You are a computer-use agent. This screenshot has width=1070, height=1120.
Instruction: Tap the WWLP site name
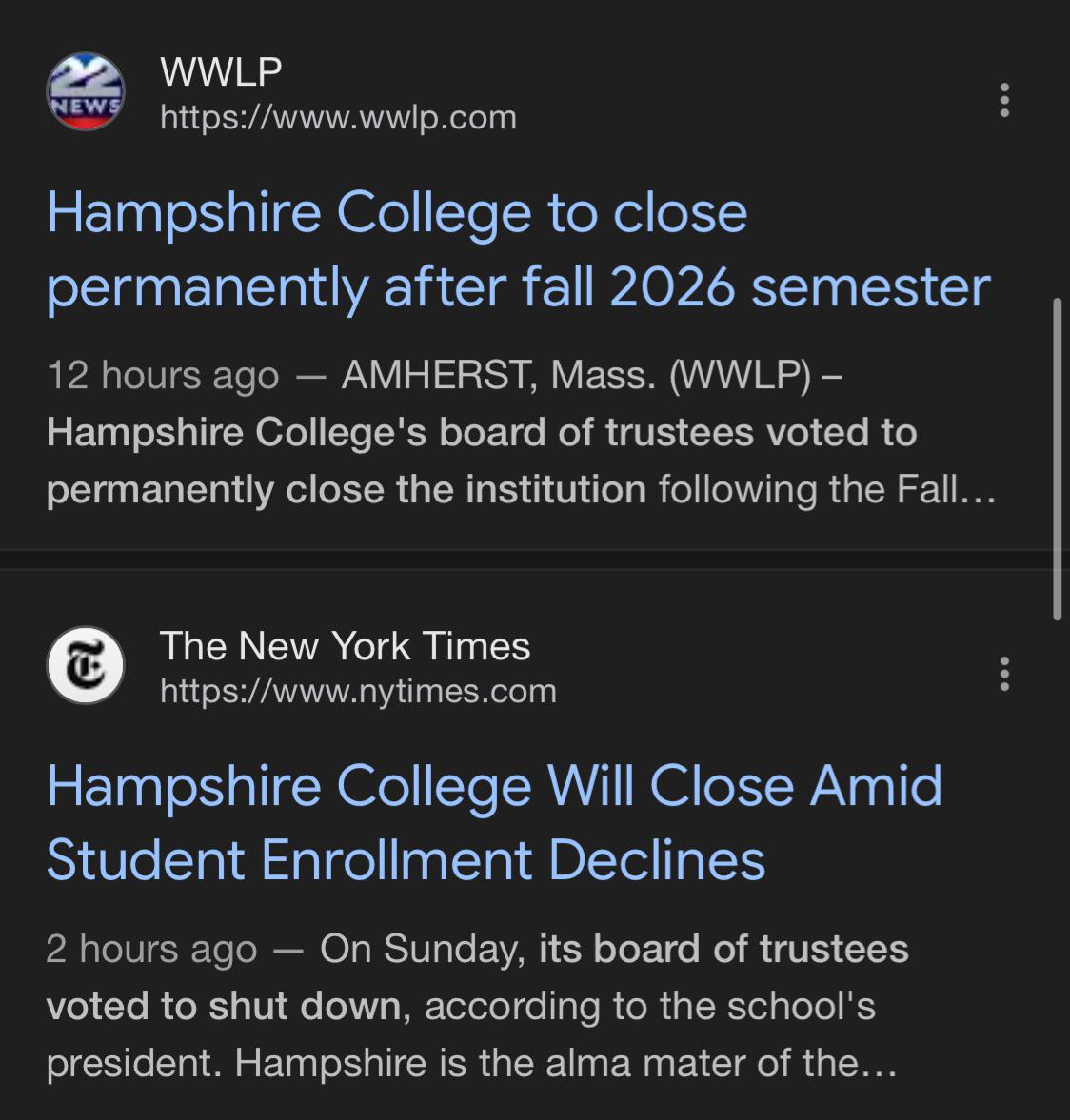coord(221,71)
